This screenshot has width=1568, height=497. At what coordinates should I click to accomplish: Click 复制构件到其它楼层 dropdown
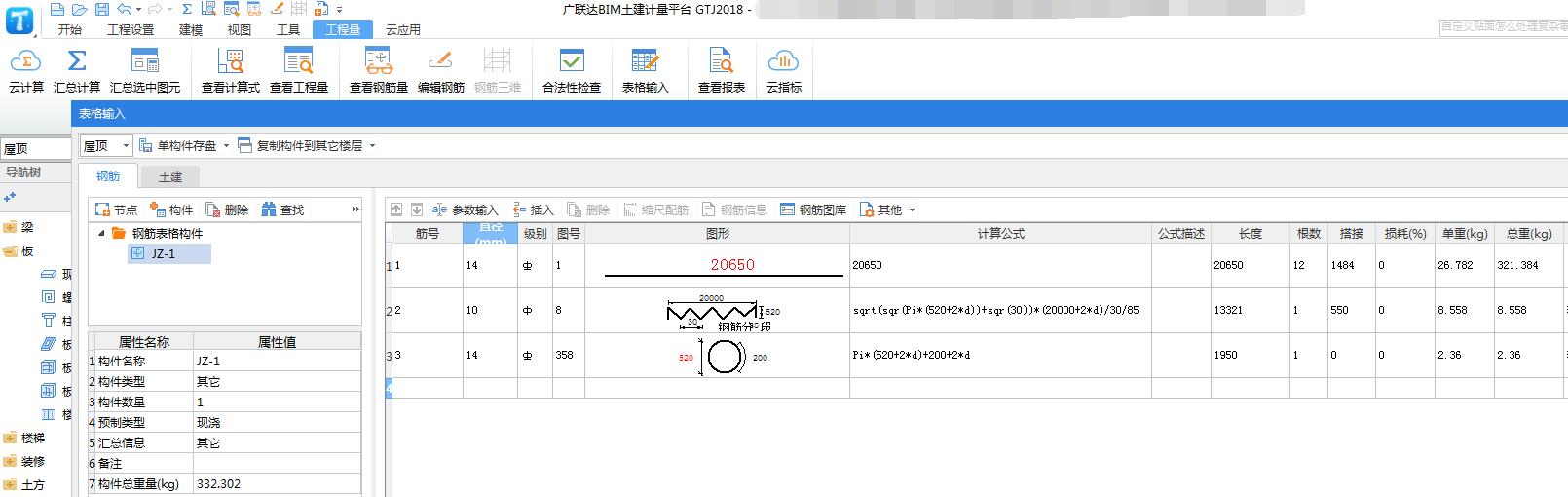[x=307, y=145]
